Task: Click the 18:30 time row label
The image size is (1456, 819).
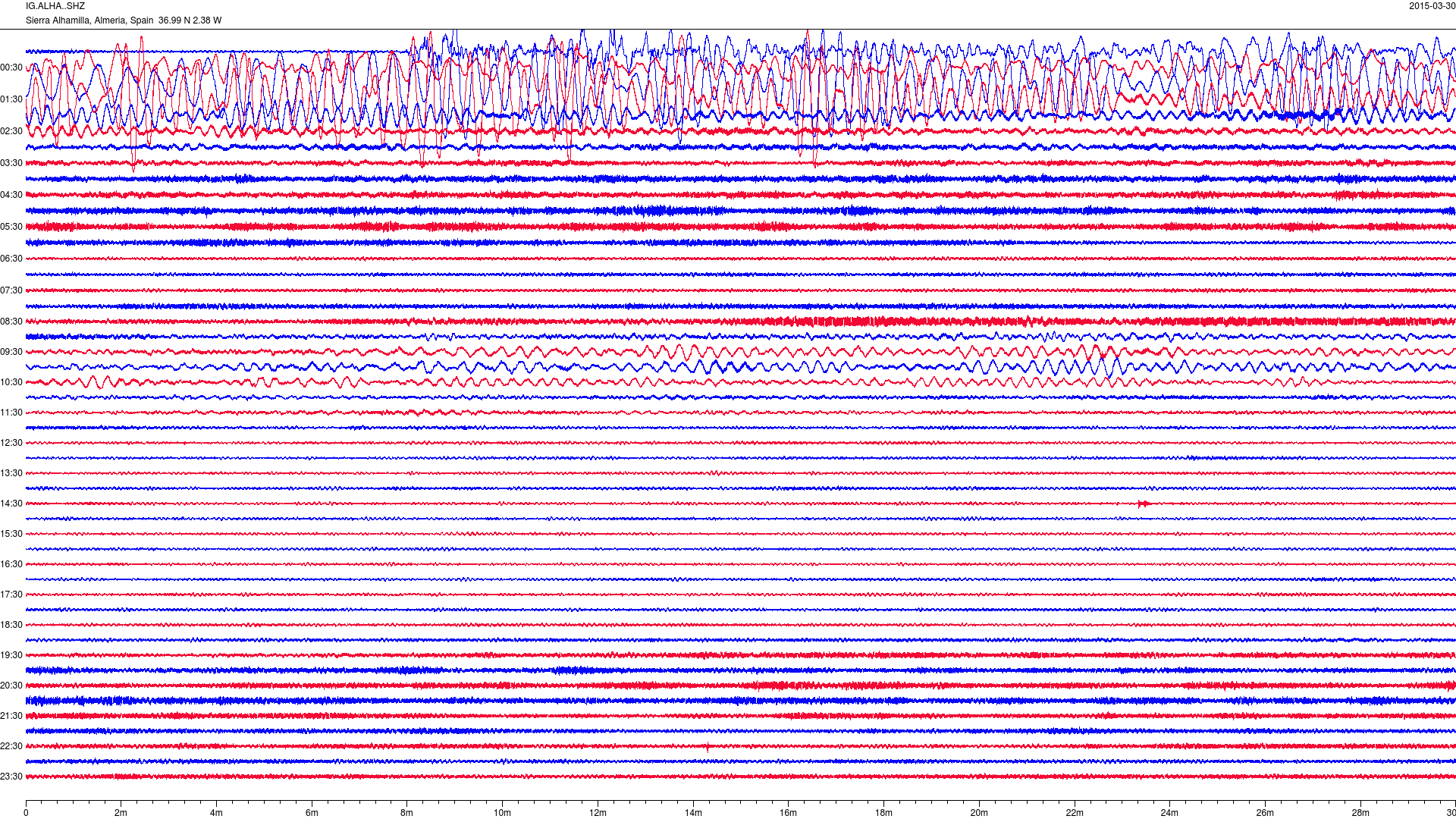Action: pos(11,625)
